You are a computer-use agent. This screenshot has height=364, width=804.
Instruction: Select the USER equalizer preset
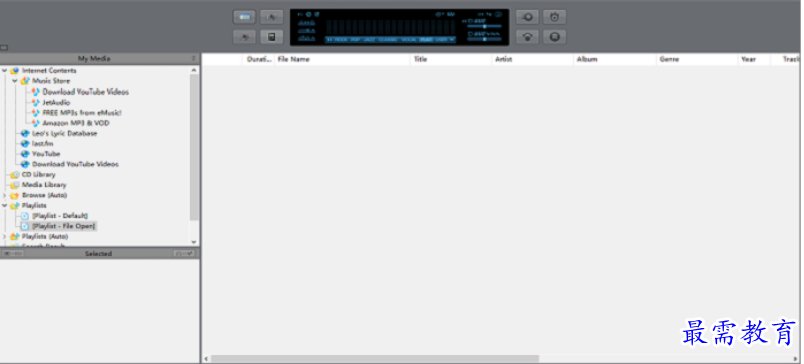[x=441, y=39]
